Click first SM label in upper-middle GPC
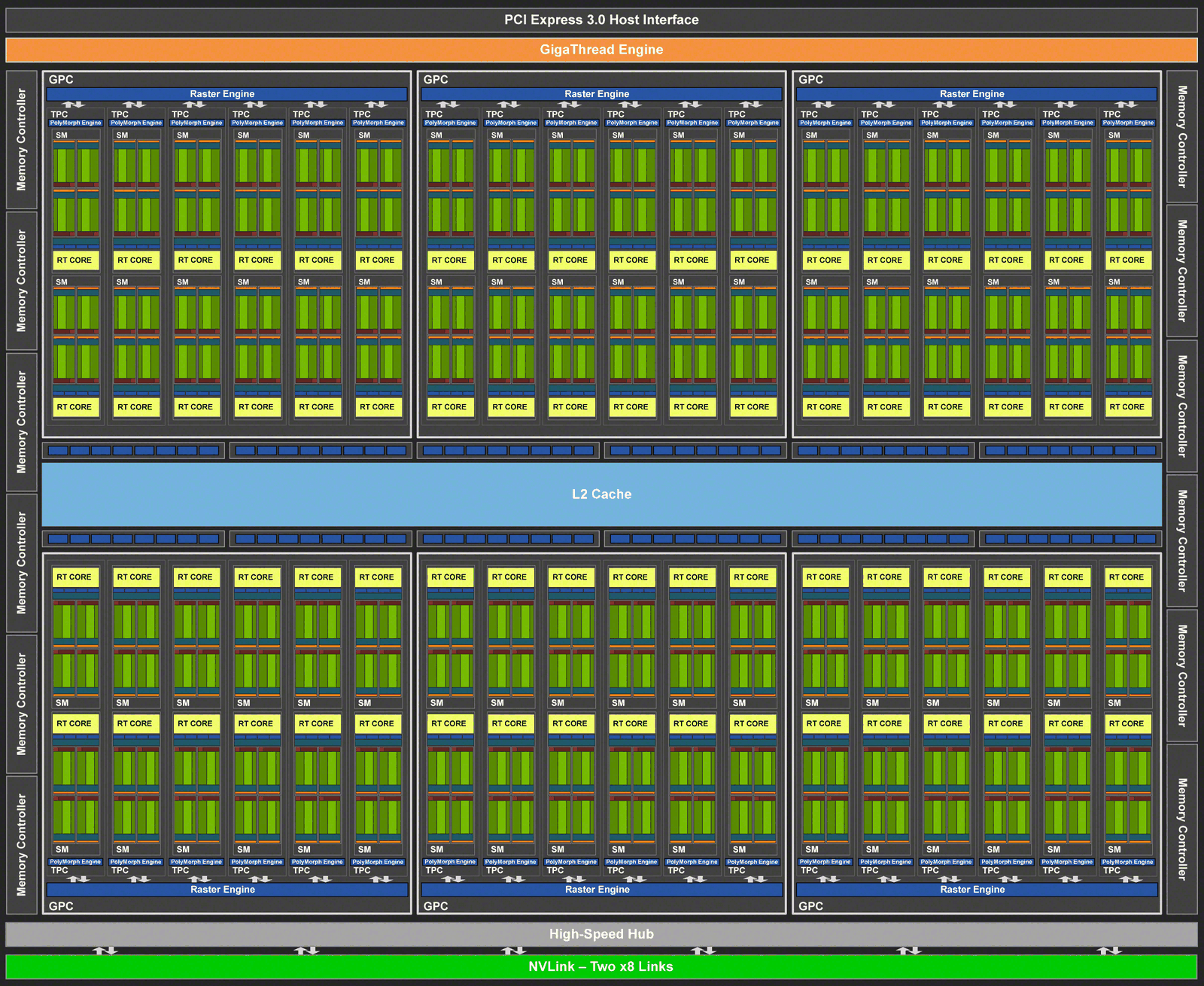The image size is (1204, 986). 436,135
